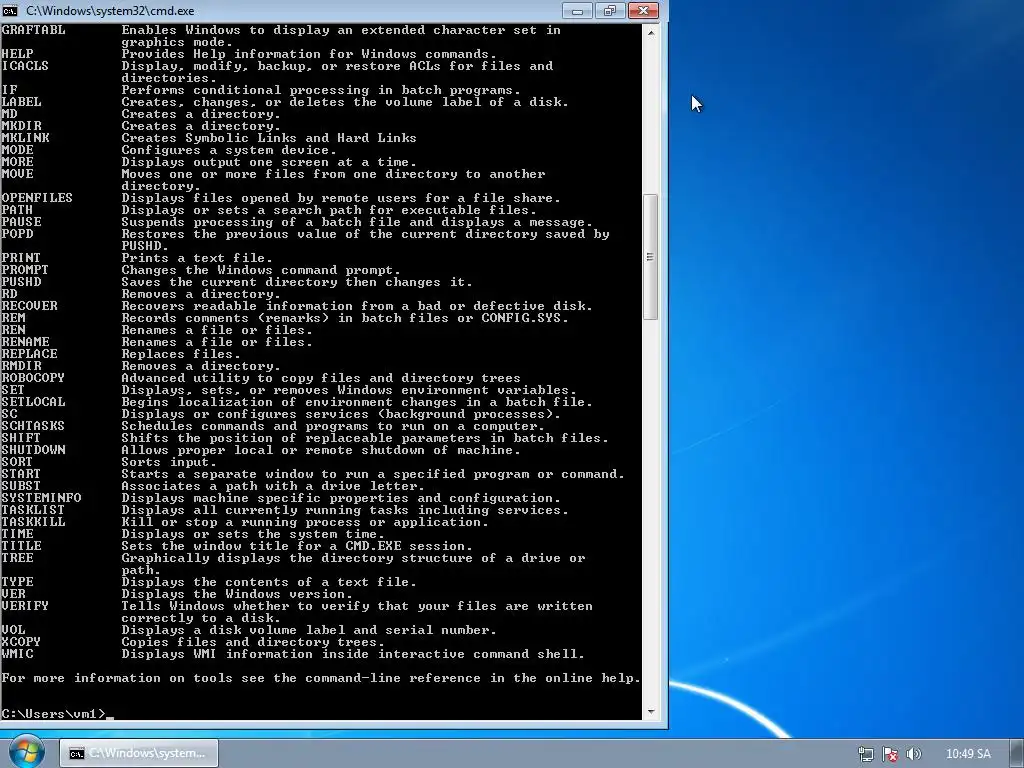This screenshot has width=1024, height=768.
Task: Click the TASKLIST command name
Action: point(33,510)
